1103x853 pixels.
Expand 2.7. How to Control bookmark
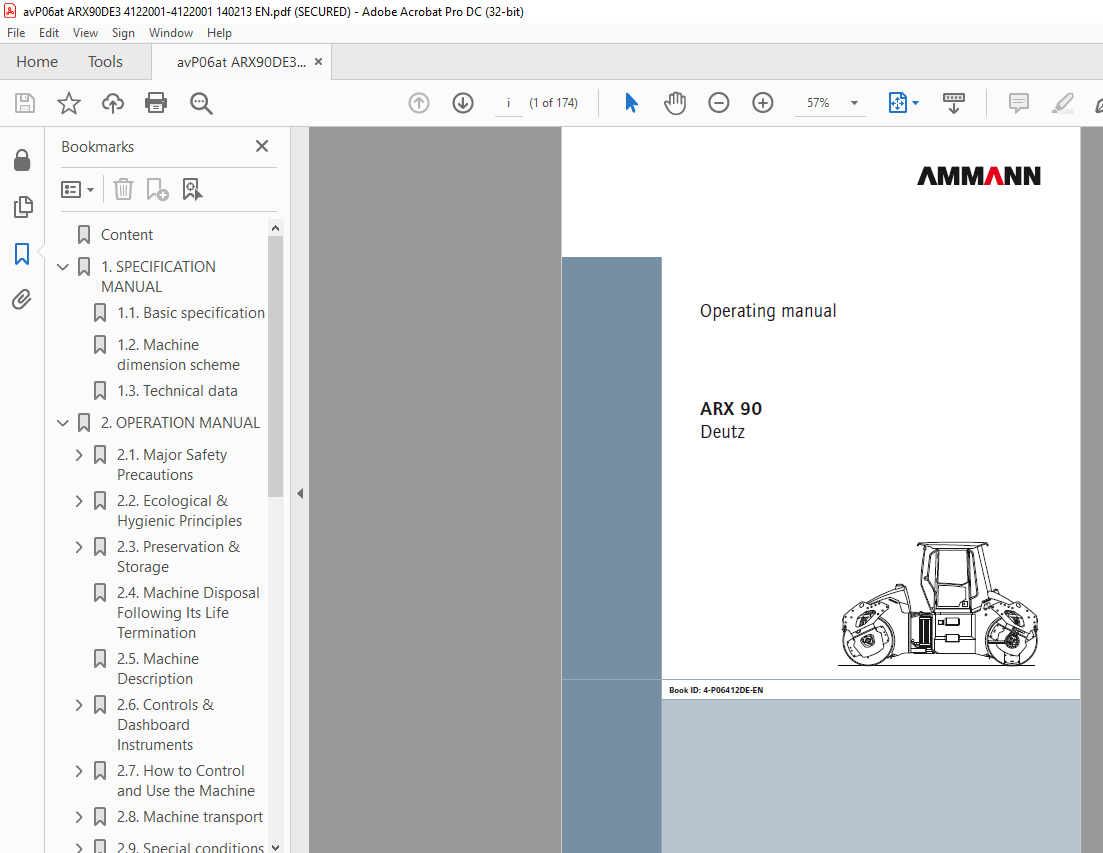pyautogui.click(x=79, y=771)
